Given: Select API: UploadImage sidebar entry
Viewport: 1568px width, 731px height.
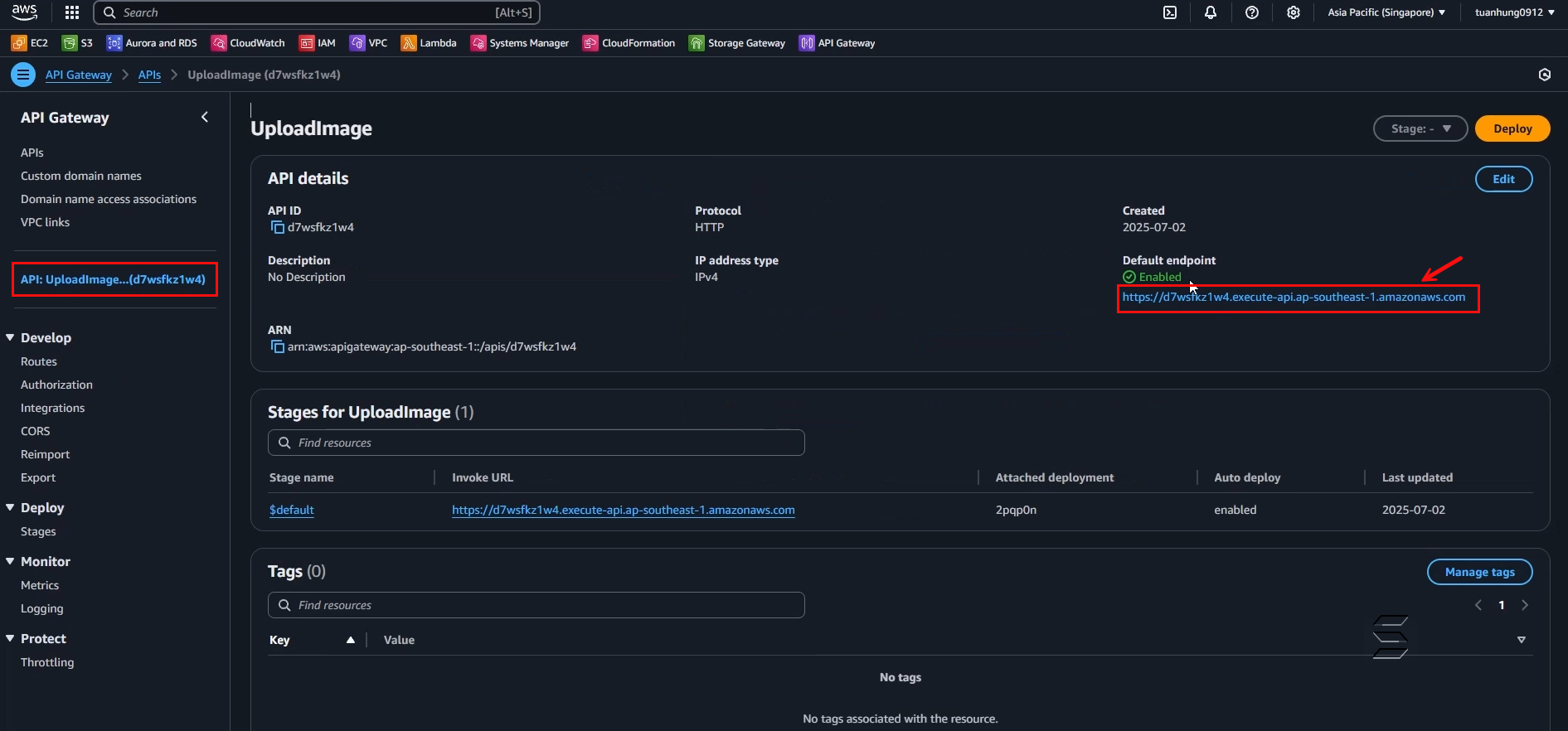Looking at the screenshot, I should (114, 279).
